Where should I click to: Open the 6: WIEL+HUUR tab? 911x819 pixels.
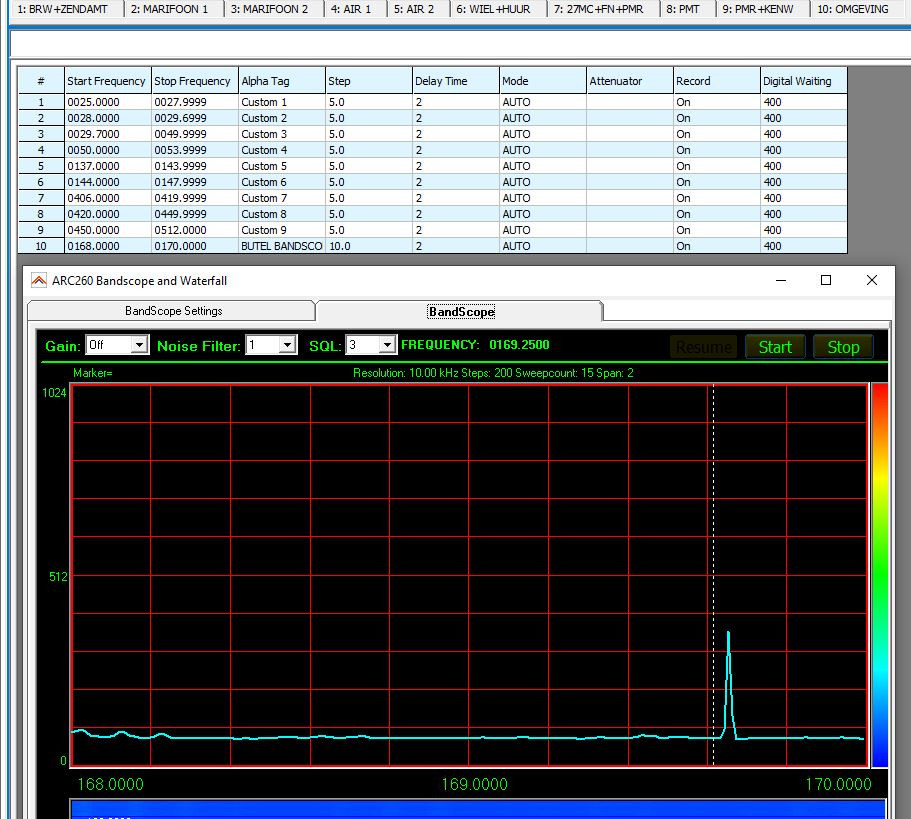493,9
